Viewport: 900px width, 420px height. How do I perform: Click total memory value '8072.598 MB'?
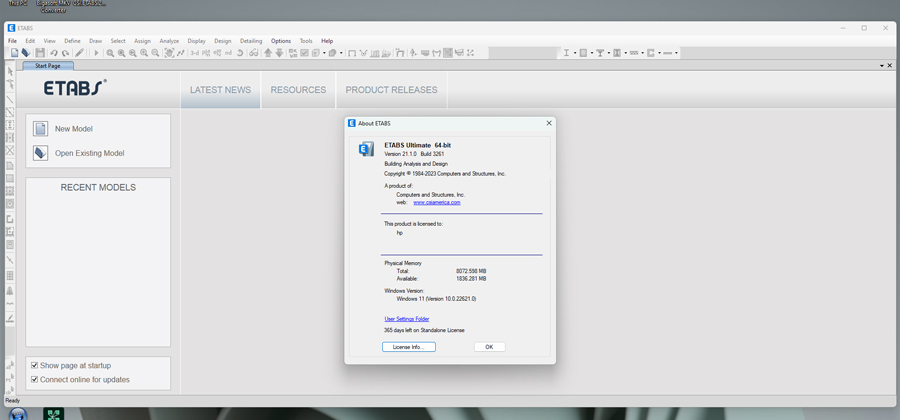click(x=471, y=271)
